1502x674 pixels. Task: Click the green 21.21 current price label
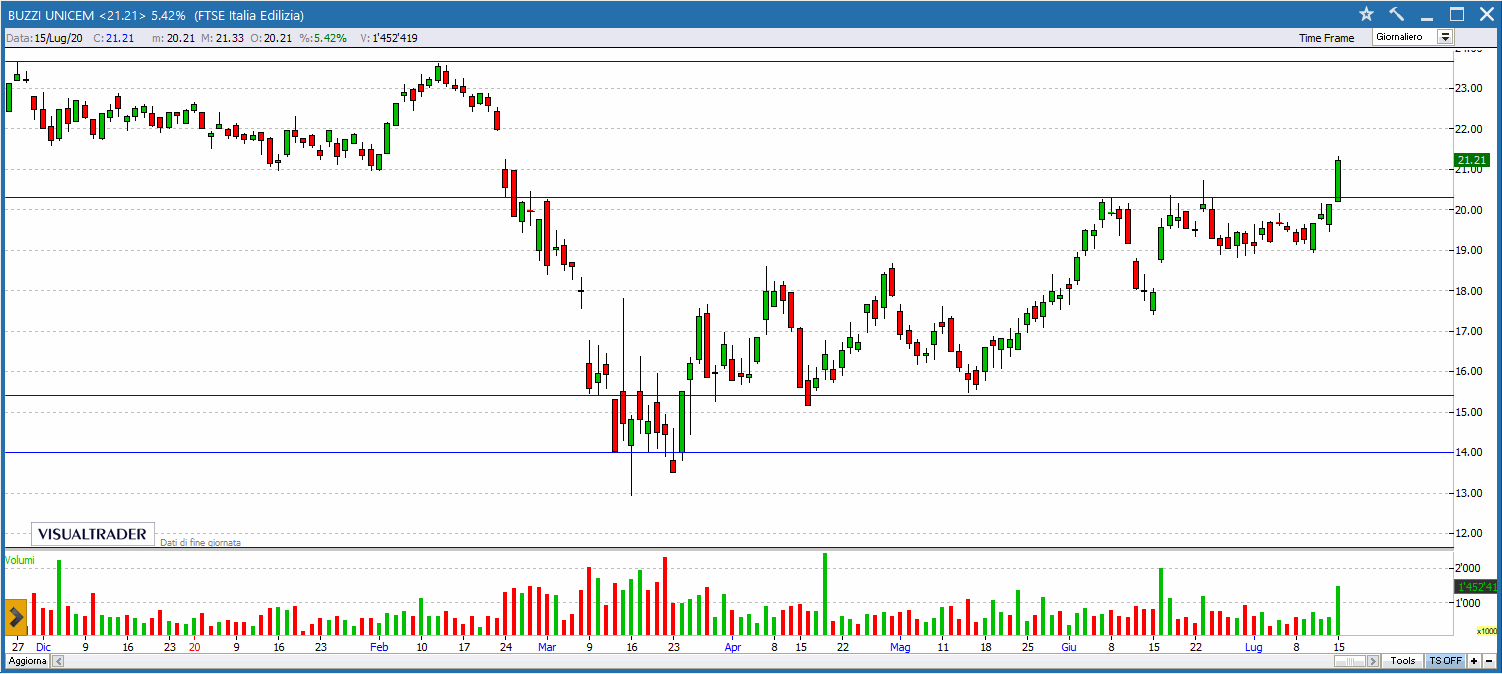tap(1472, 160)
